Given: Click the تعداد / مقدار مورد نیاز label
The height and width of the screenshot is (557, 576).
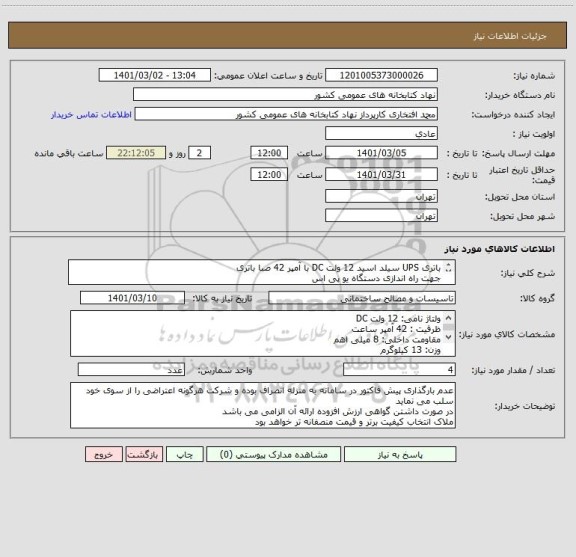Looking at the screenshot, I should click(513, 370).
